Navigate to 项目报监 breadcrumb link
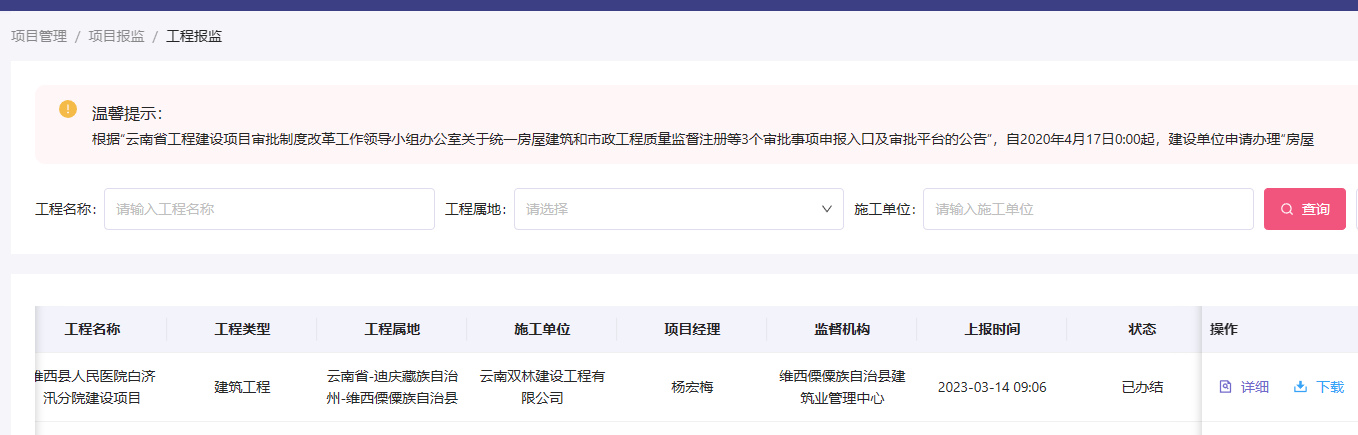The image size is (1358, 435). click(x=116, y=36)
